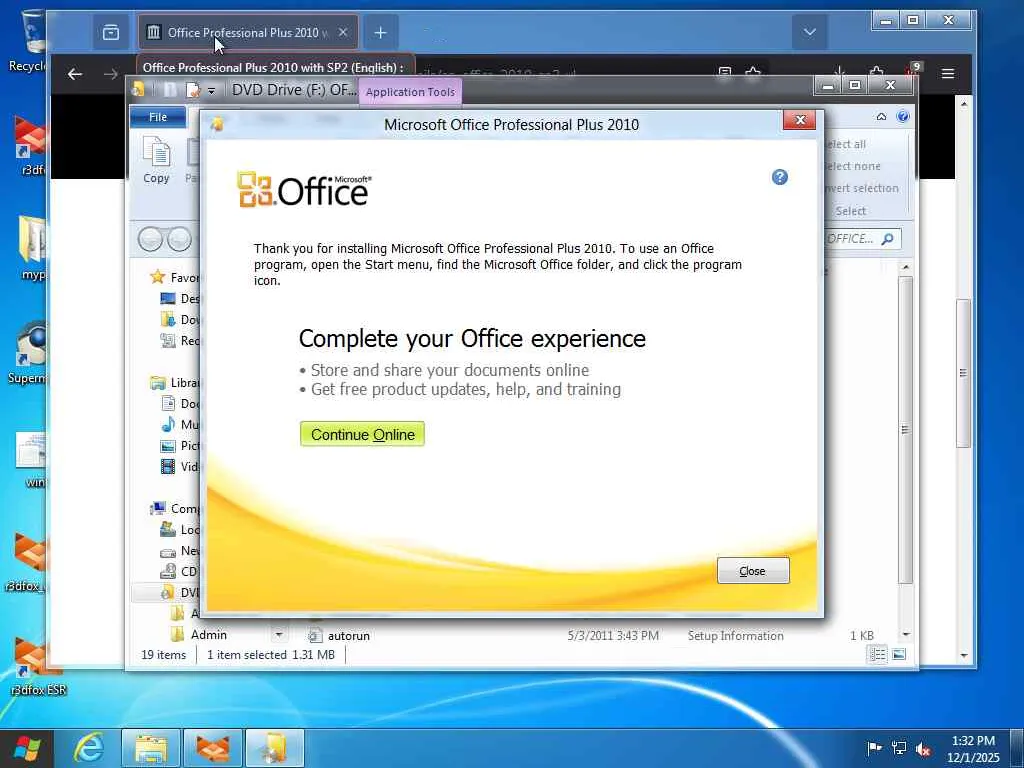The height and width of the screenshot is (768, 1024).
Task: Click browser Back arrow button
Action: [75, 74]
